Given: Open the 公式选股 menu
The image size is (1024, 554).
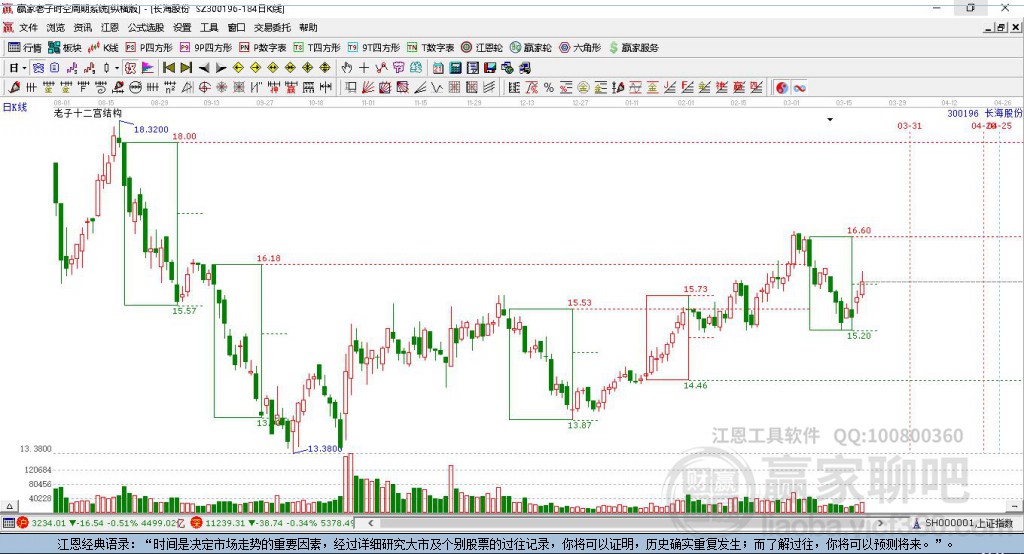Looking at the screenshot, I should point(146,27).
